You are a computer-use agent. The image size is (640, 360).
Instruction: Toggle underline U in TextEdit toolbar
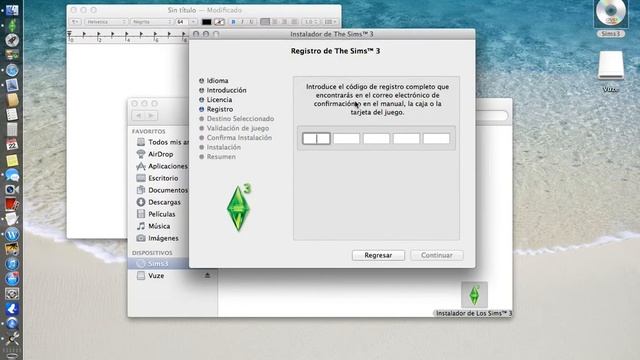pyautogui.click(x=251, y=22)
